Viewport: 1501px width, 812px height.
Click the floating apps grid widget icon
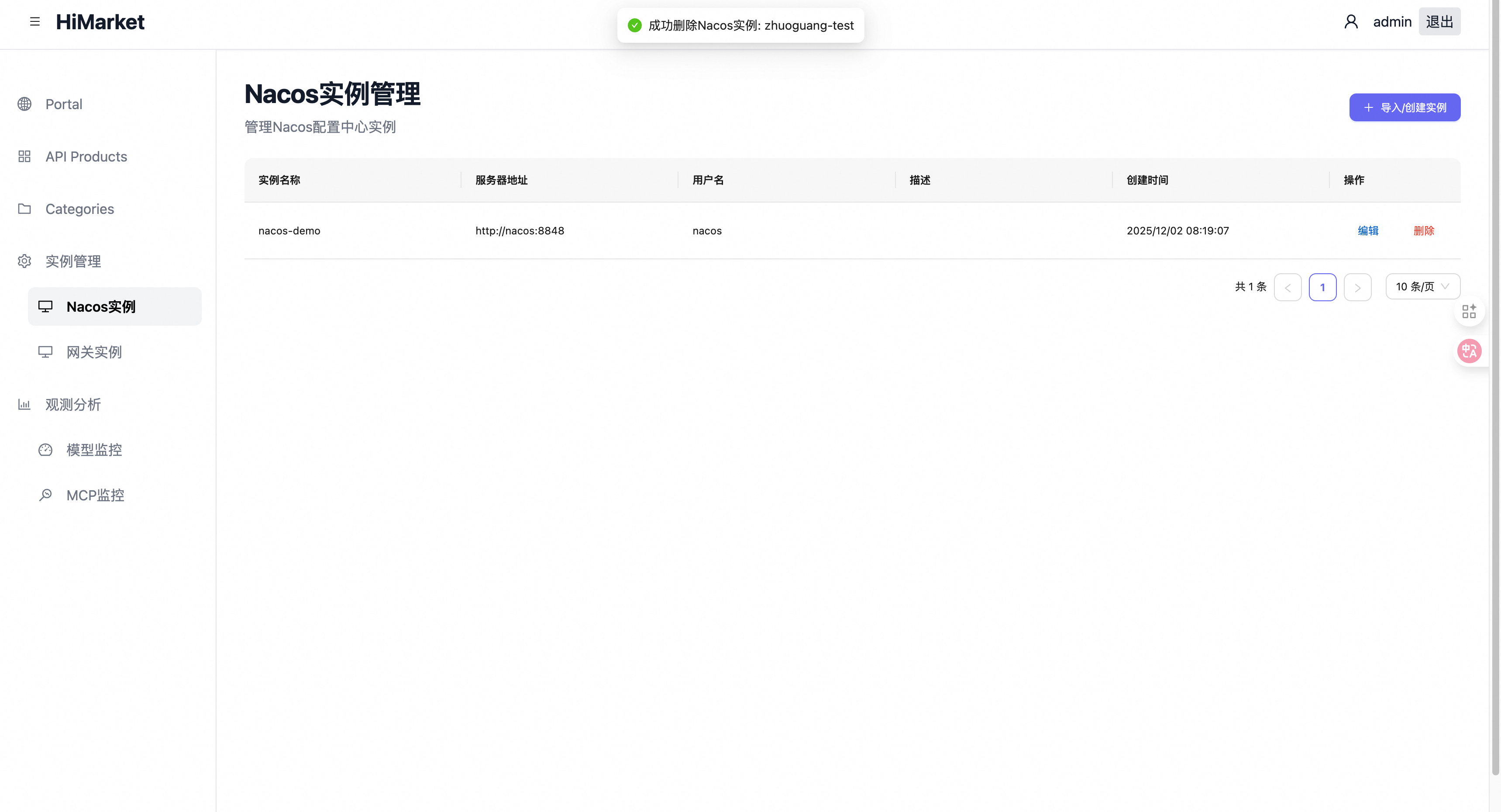[1469, 311]
